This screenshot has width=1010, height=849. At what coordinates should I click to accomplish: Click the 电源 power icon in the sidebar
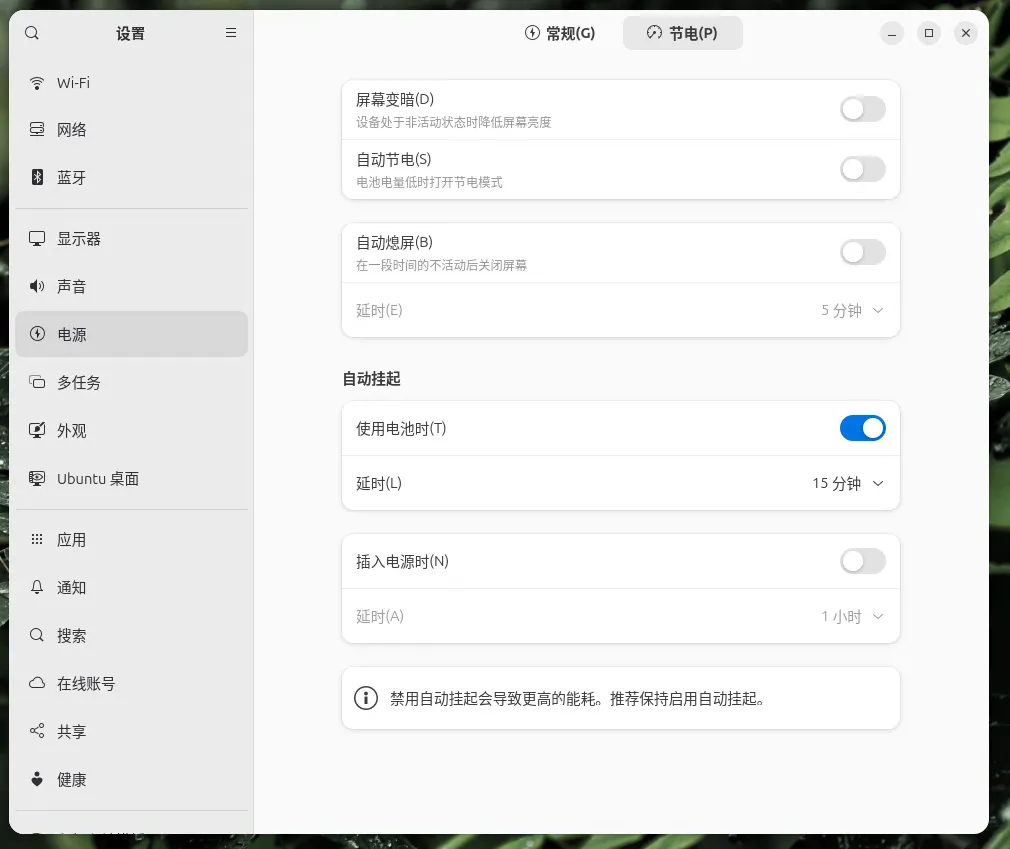37,334
